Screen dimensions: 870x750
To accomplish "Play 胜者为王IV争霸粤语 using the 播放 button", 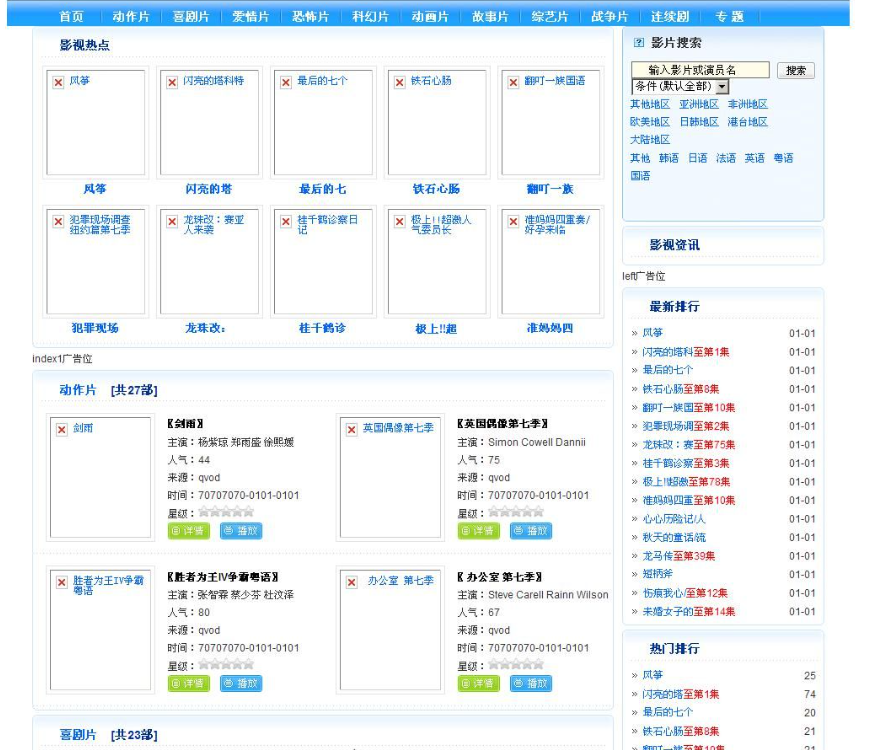I will click(241, 684).
